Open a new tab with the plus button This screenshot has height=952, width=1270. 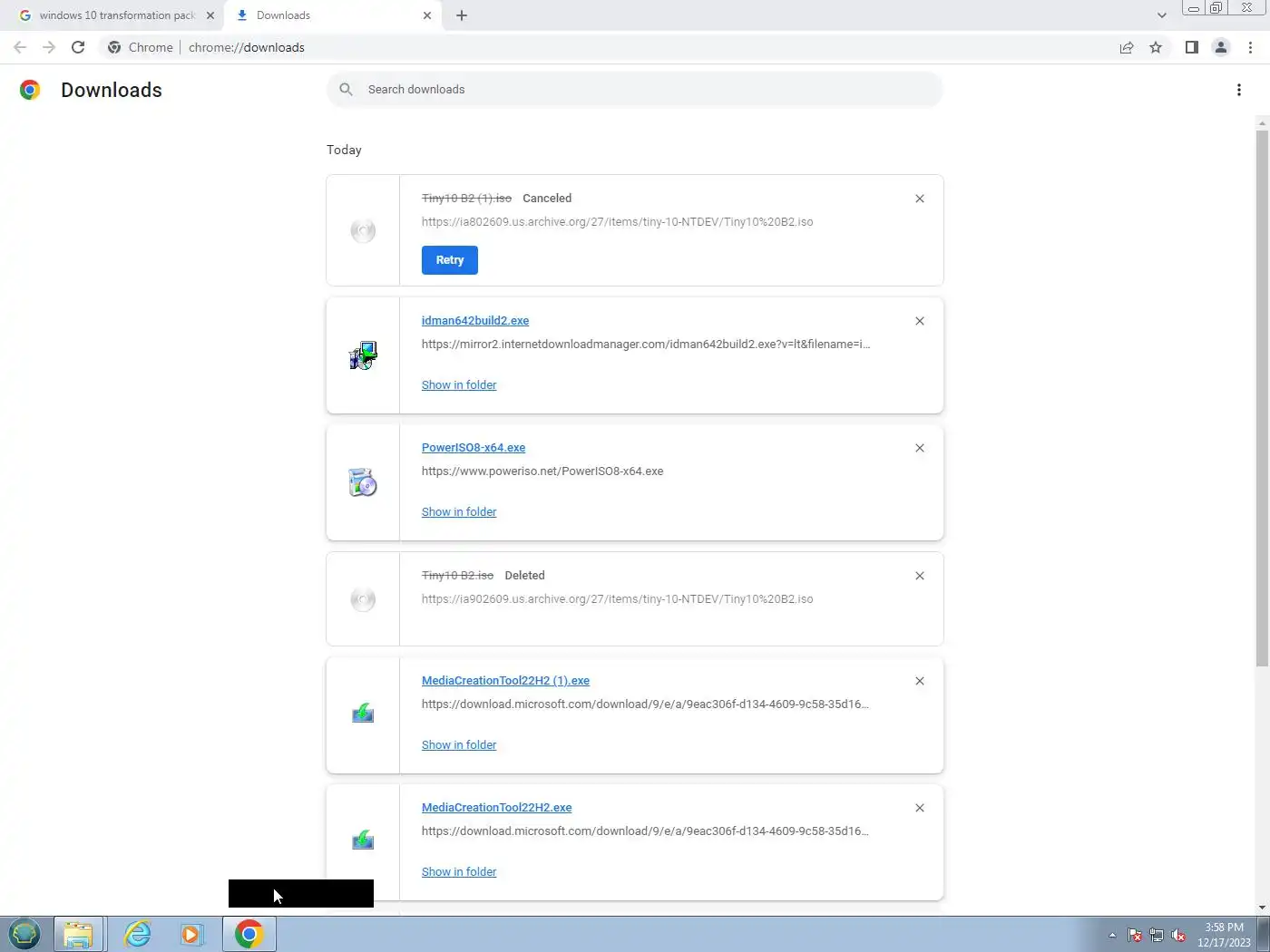tap(462, 15)
